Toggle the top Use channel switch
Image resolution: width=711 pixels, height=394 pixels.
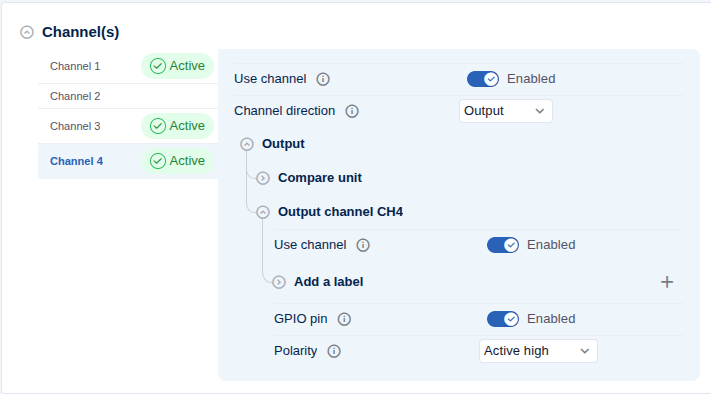pyautogui.click(x=483, y=79)
